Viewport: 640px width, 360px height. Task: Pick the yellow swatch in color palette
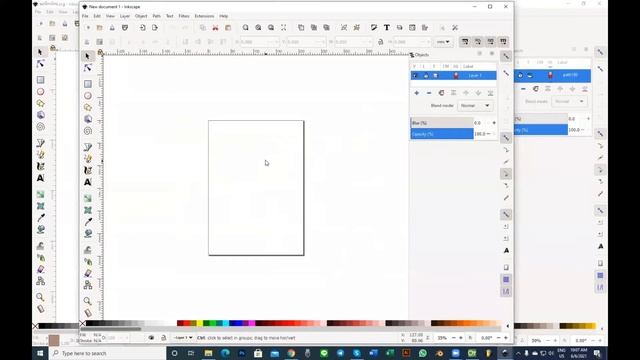[200, 323]
